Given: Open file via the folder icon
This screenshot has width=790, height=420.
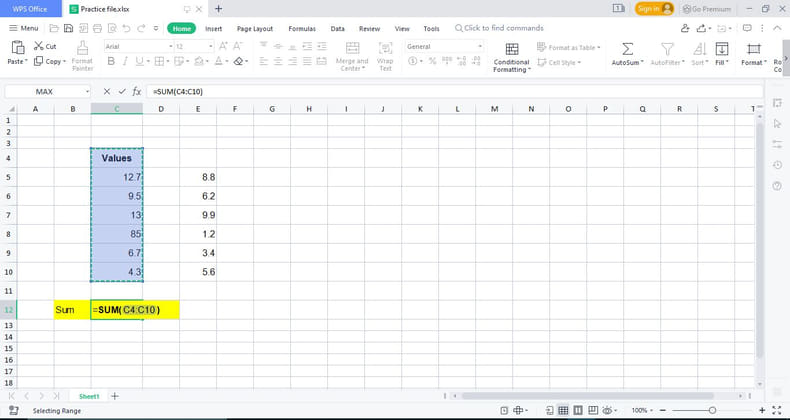Looking at the screenshot, I should pos(54,28).
